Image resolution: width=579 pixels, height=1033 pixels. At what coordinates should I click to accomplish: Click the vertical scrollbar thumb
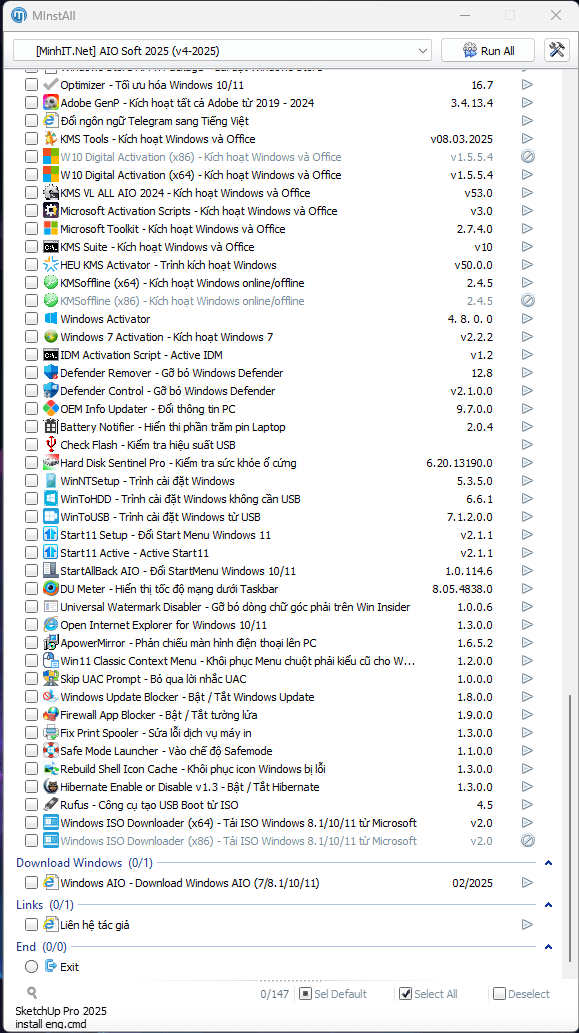pyautogui.click(x=570, y=829)
